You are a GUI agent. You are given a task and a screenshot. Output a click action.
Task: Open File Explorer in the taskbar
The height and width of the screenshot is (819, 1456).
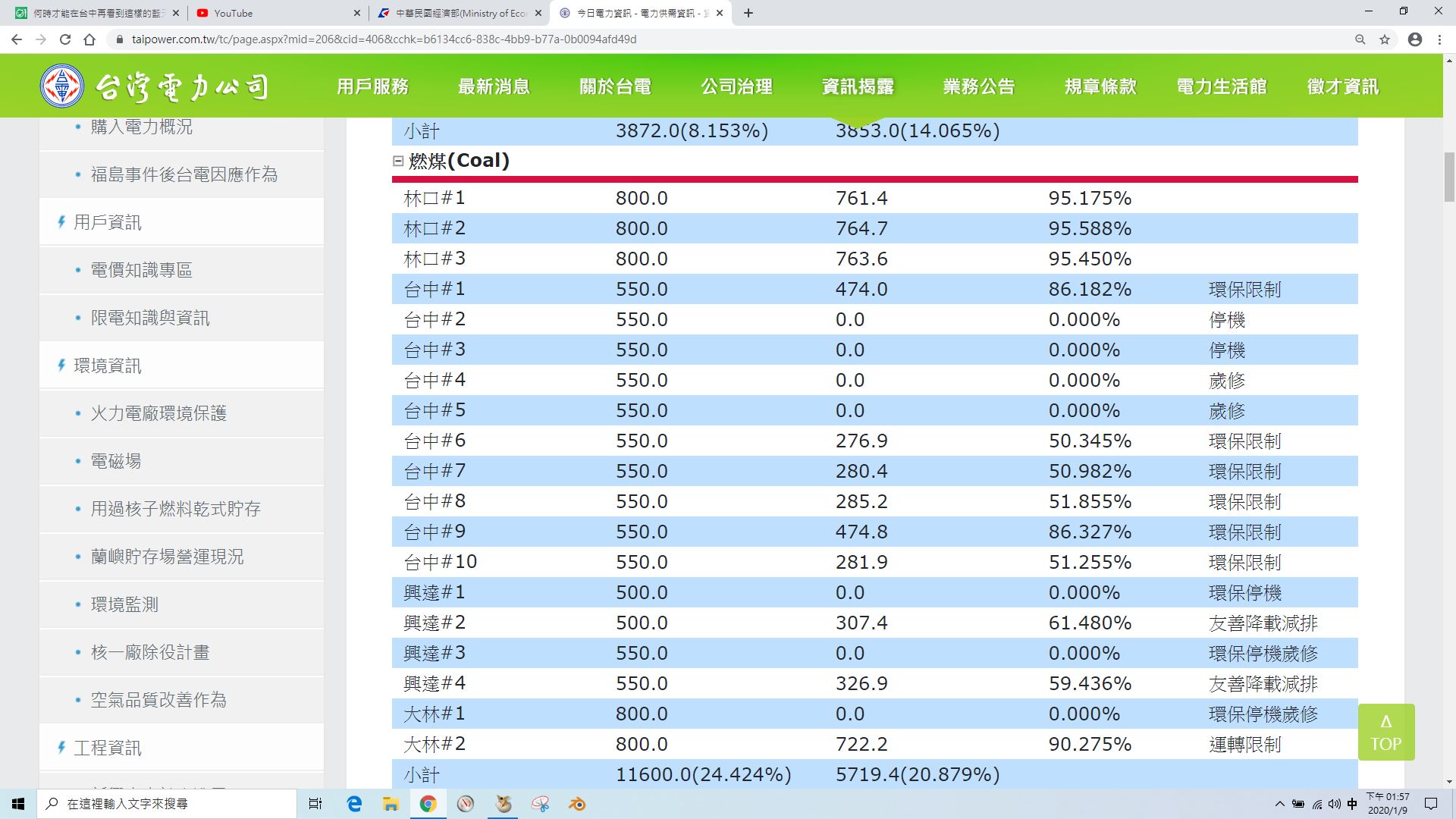(391, 804)
